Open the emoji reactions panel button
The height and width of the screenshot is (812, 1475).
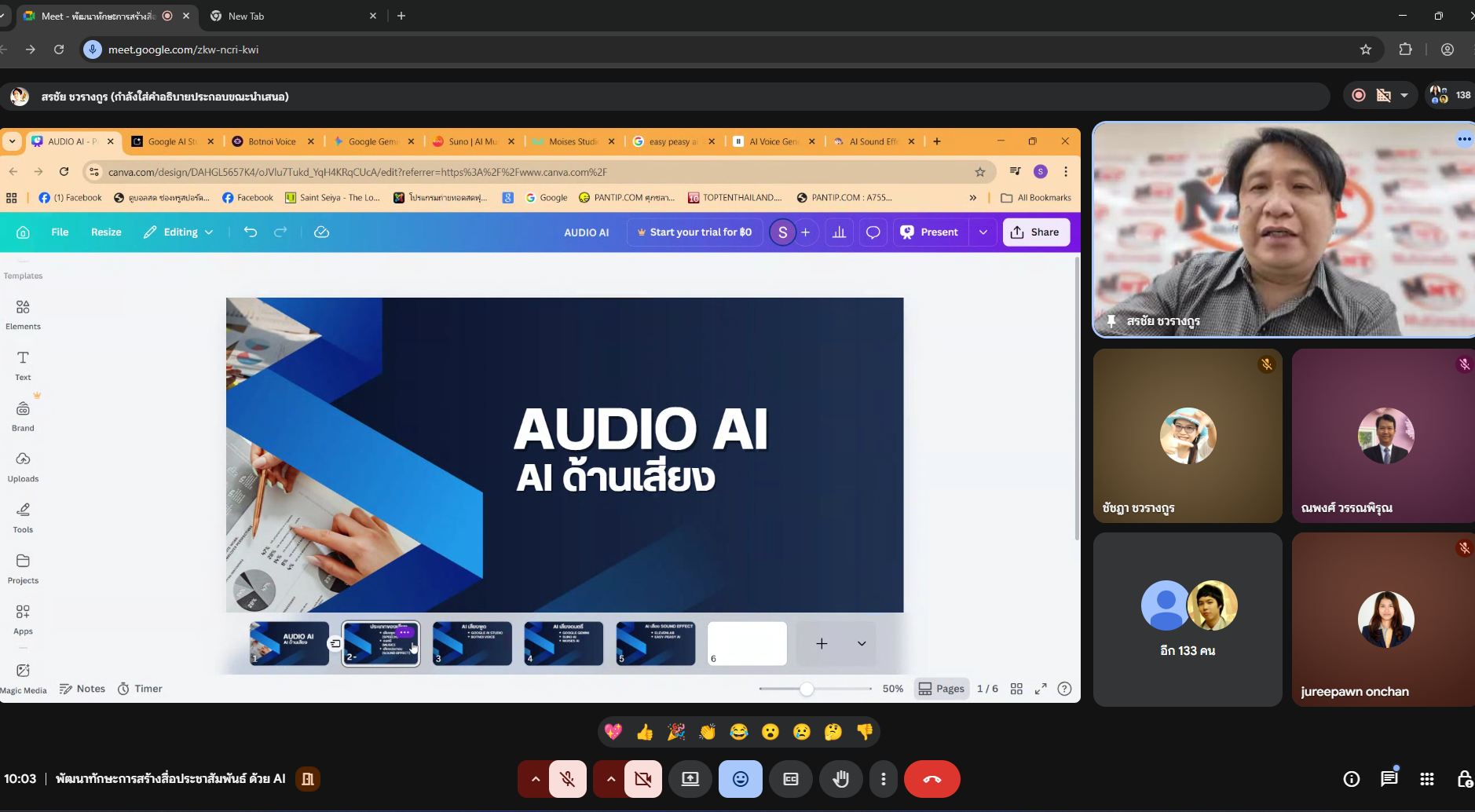(740, 779)
